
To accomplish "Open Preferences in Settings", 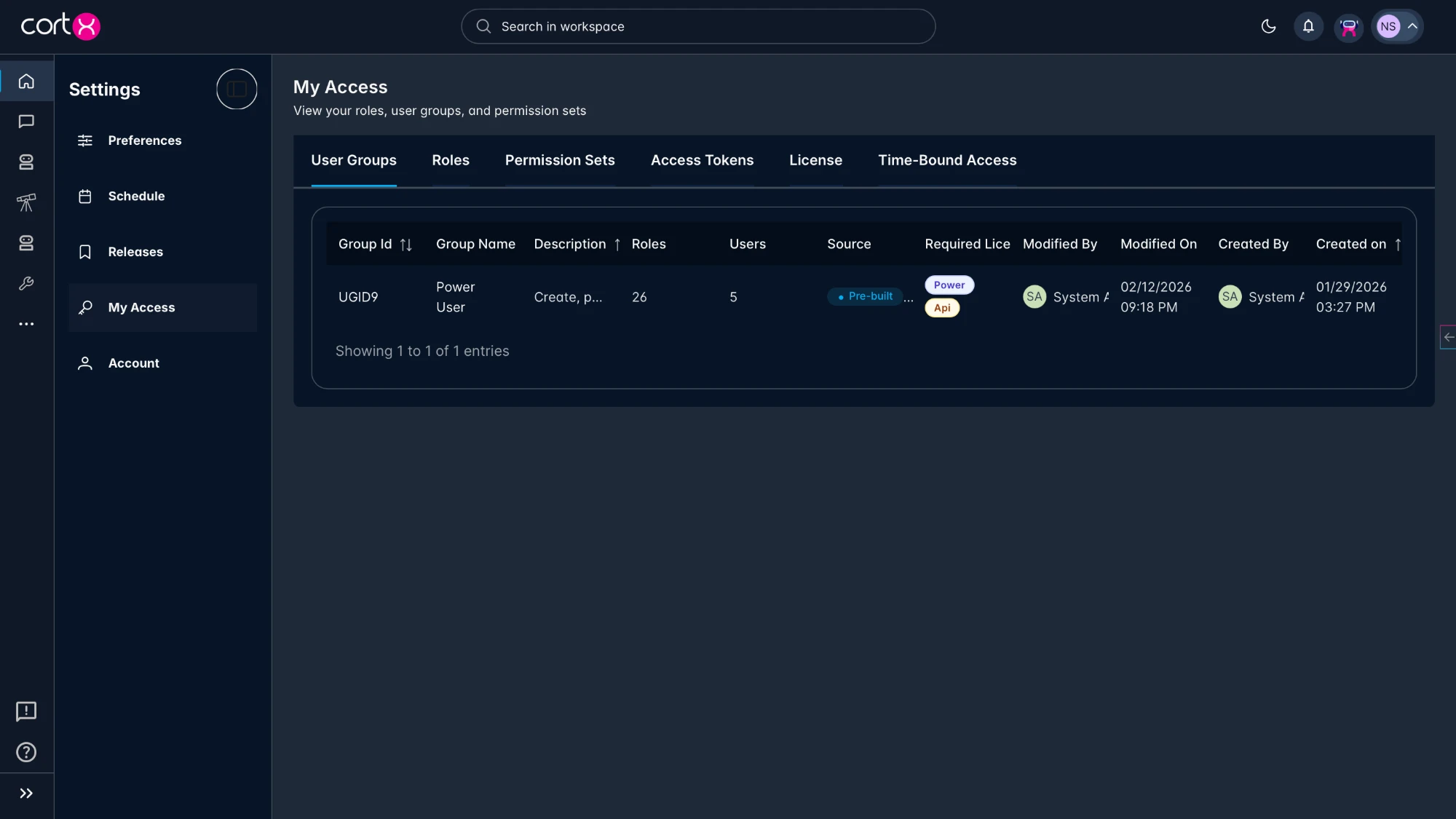I will [162, 141].
